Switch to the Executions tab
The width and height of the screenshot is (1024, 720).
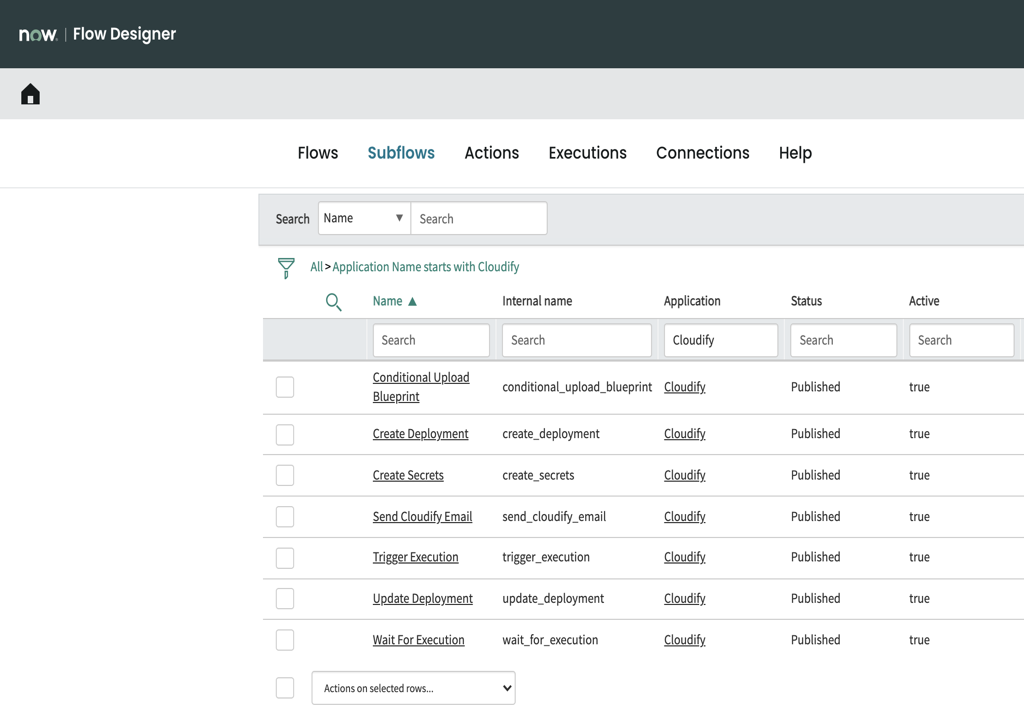click(x=588, y=153)
